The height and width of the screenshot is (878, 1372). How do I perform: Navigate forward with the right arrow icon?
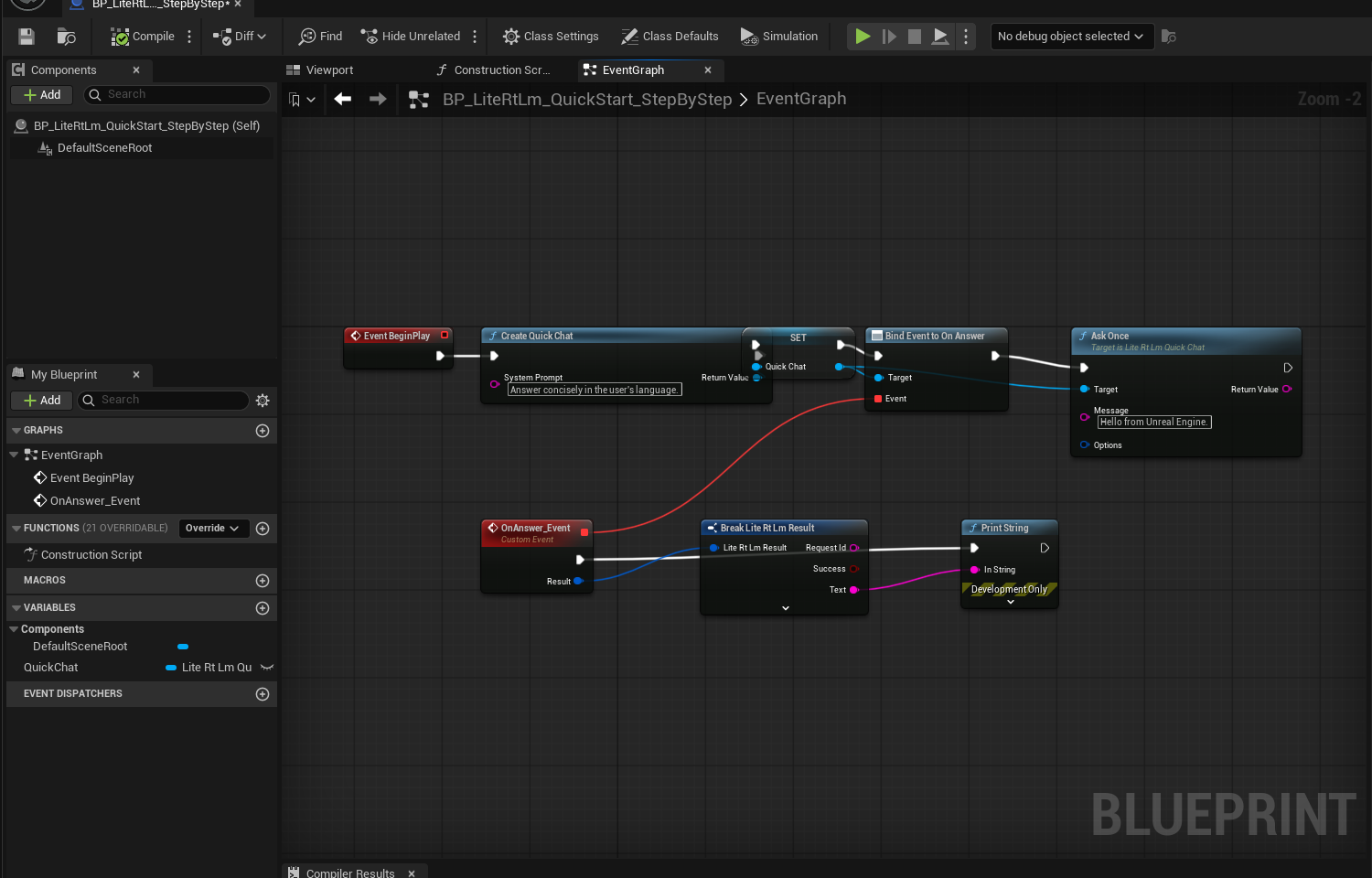[378, 99]
